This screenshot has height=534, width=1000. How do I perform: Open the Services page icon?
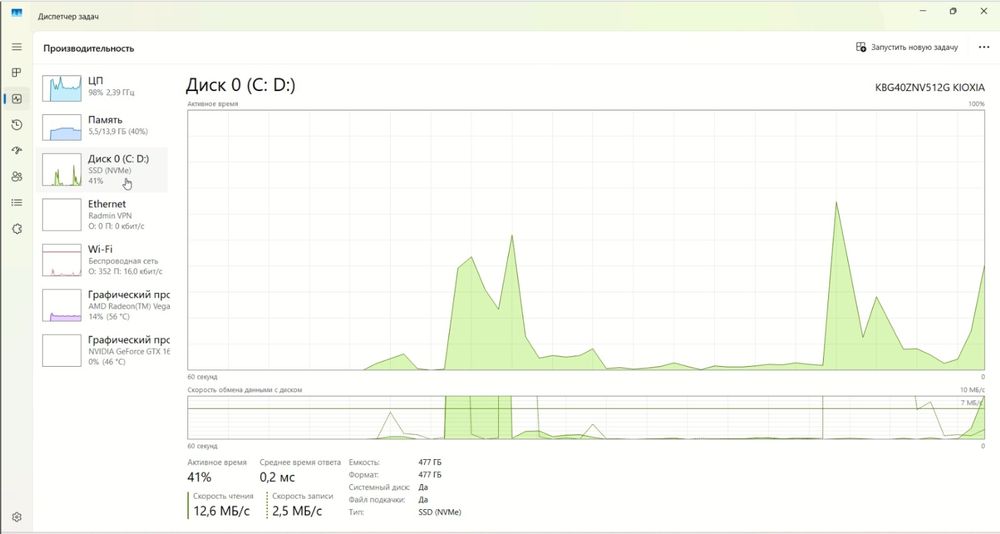[x=17, y=228]
